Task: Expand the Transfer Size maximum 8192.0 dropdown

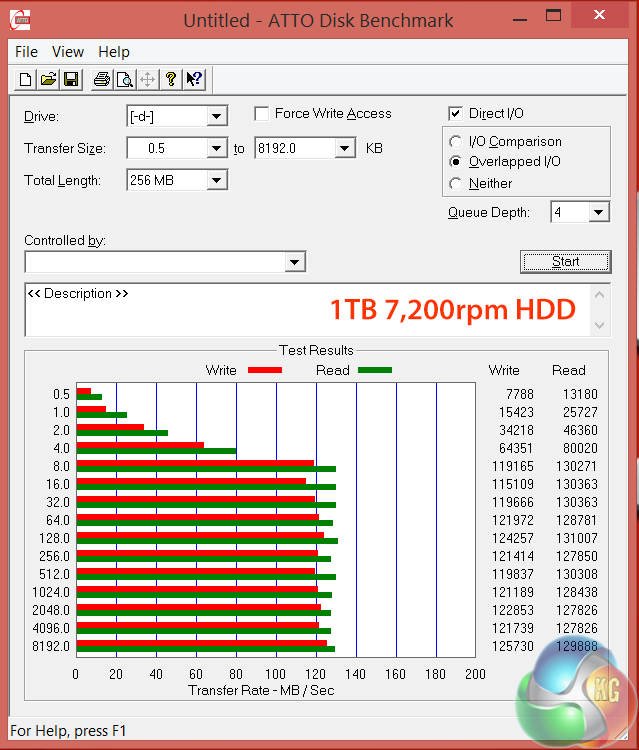Action: click(x=344, y=148)
